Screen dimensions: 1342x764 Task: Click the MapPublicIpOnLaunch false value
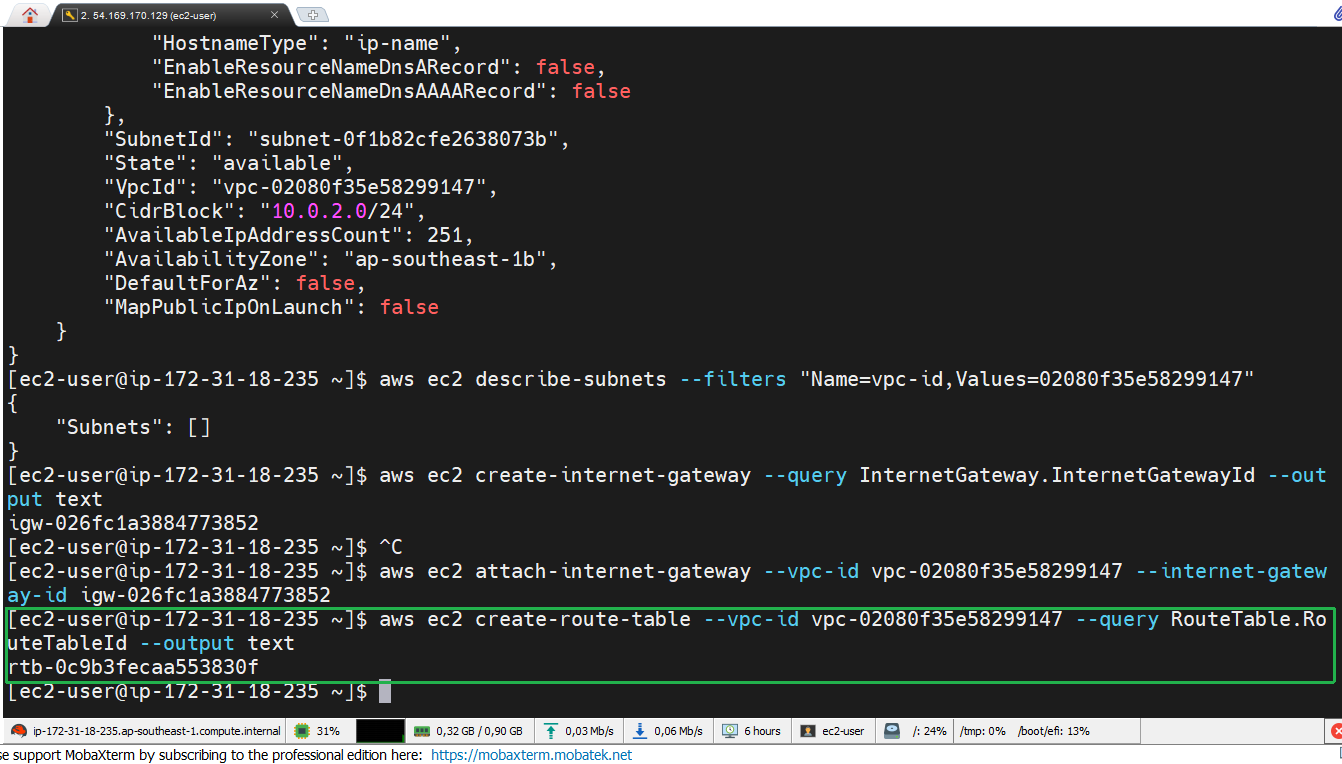[409, 307]
